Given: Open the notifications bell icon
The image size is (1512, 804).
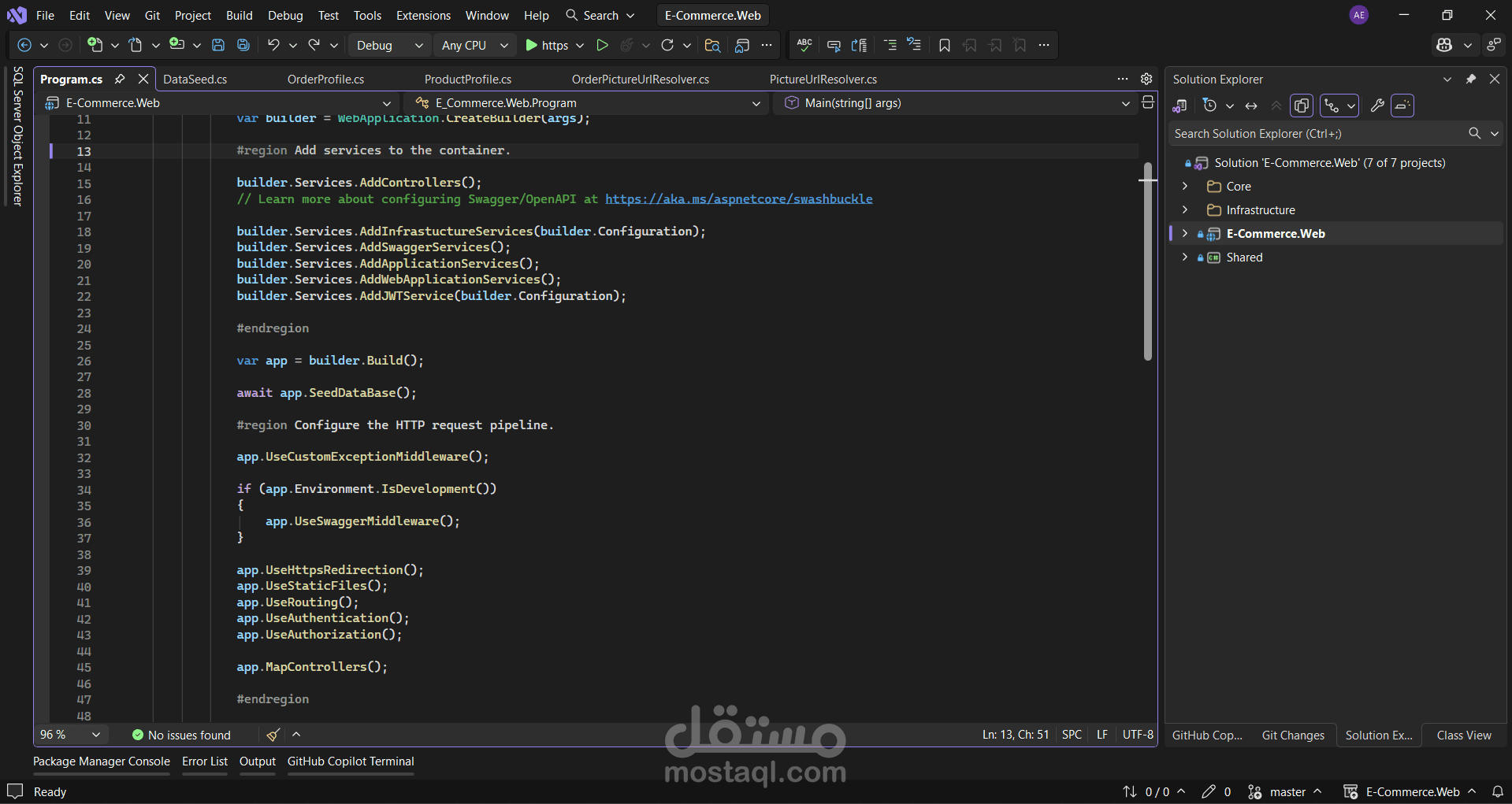Looking at the screenshot, I should [1498, 792].
